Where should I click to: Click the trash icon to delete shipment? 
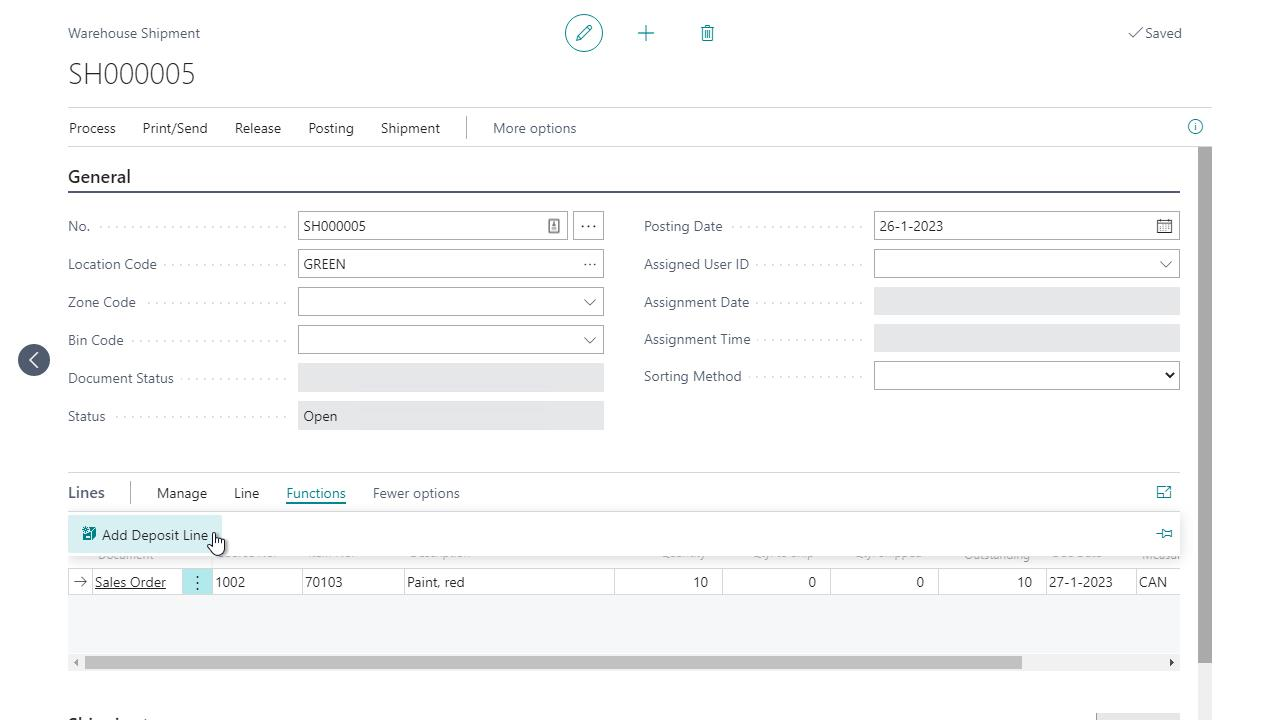point(707,33)
